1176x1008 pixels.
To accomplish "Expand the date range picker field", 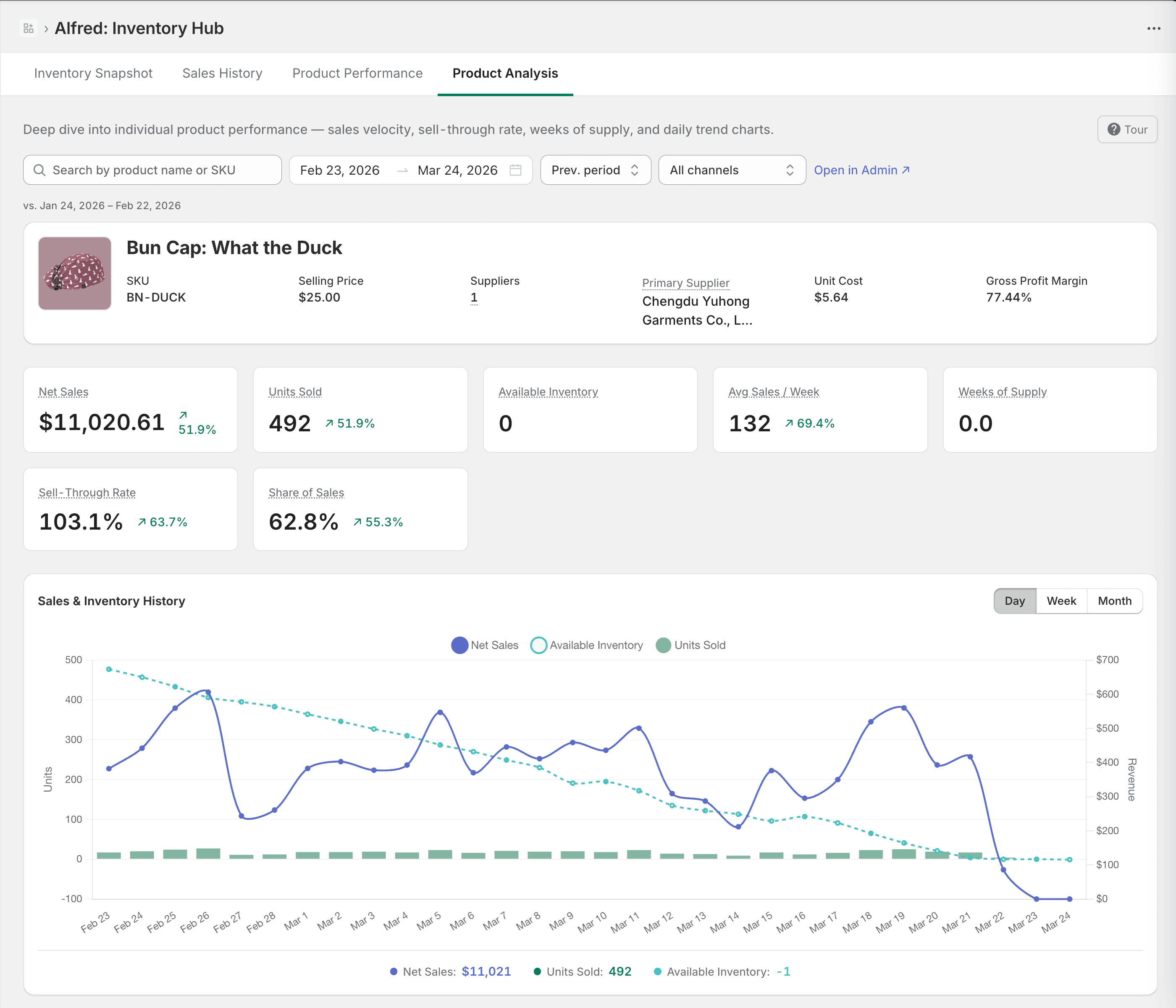I will (410, 170).
